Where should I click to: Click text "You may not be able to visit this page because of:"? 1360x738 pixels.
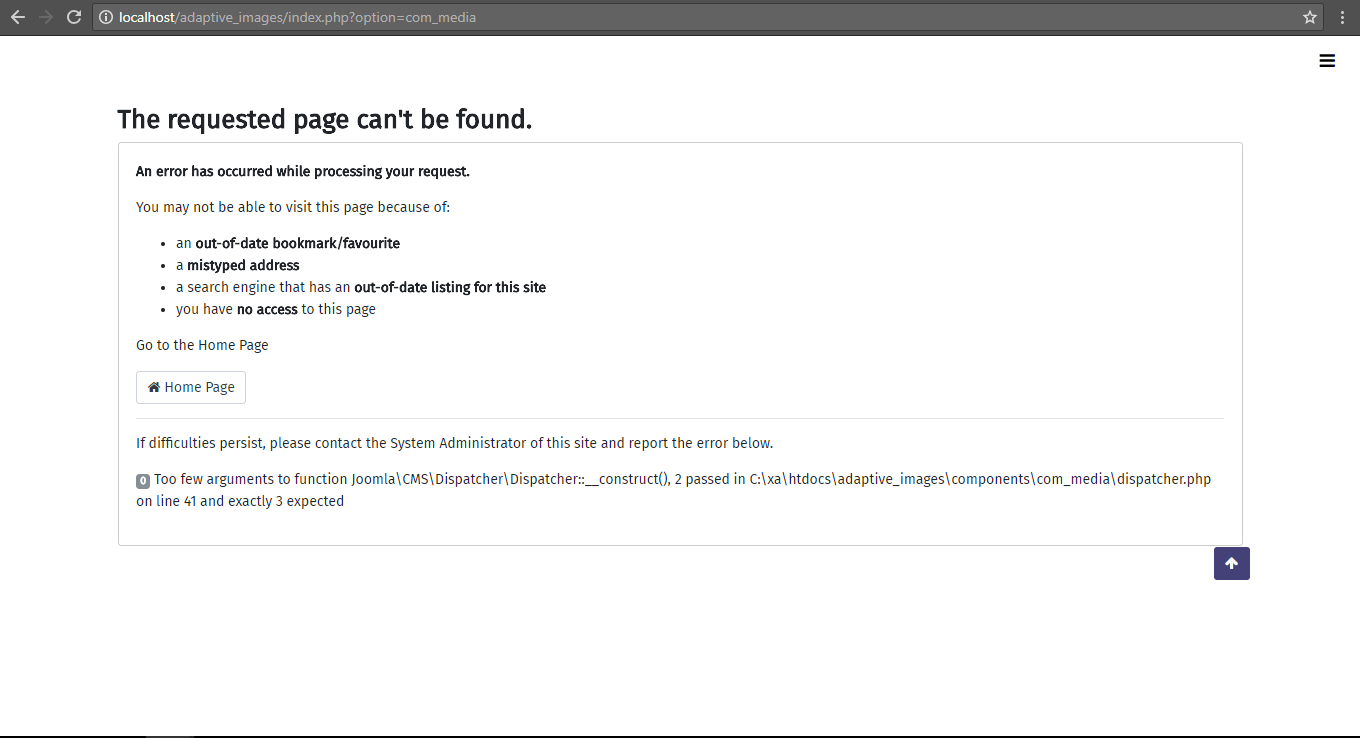[293, 207]
